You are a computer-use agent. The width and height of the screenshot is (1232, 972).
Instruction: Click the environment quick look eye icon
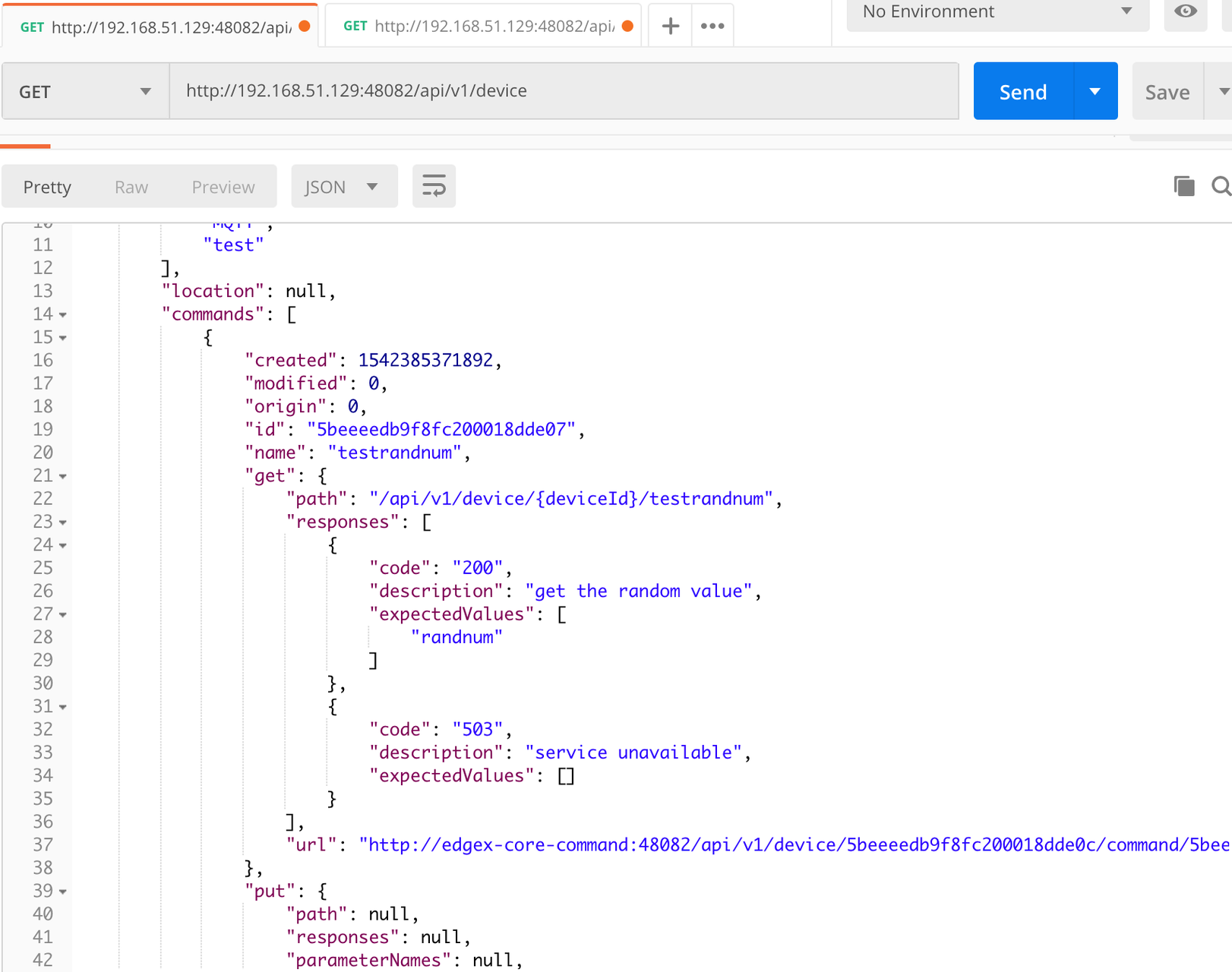[x=1185, y=11]
